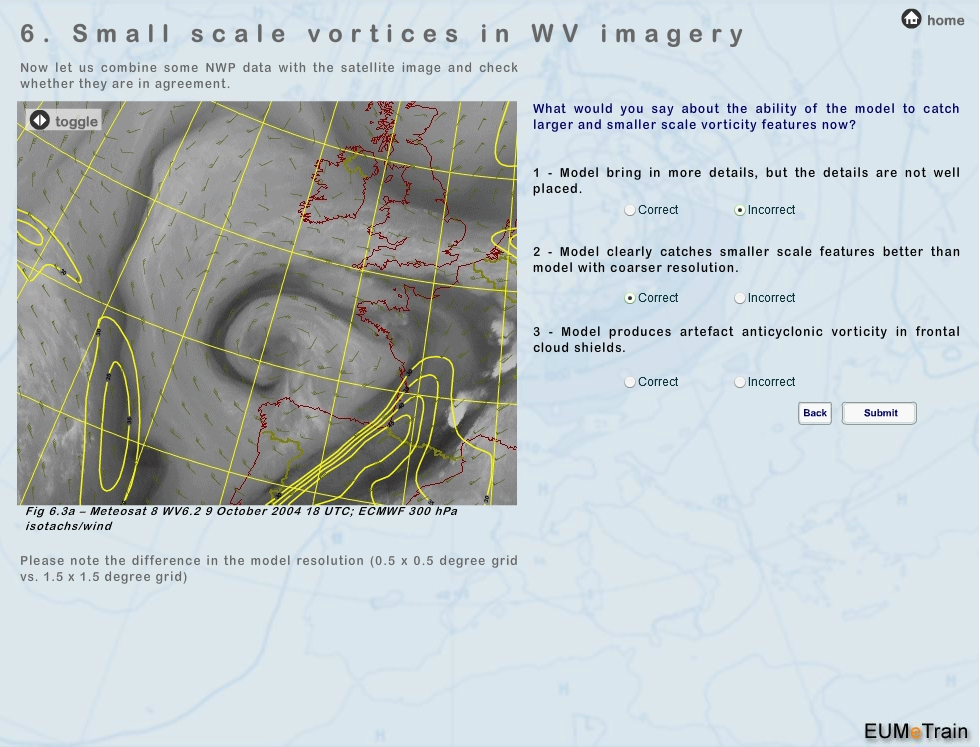Click the Meteosat WV satellite image
This screenshot has height=747, width=980.
coord(267,303)
